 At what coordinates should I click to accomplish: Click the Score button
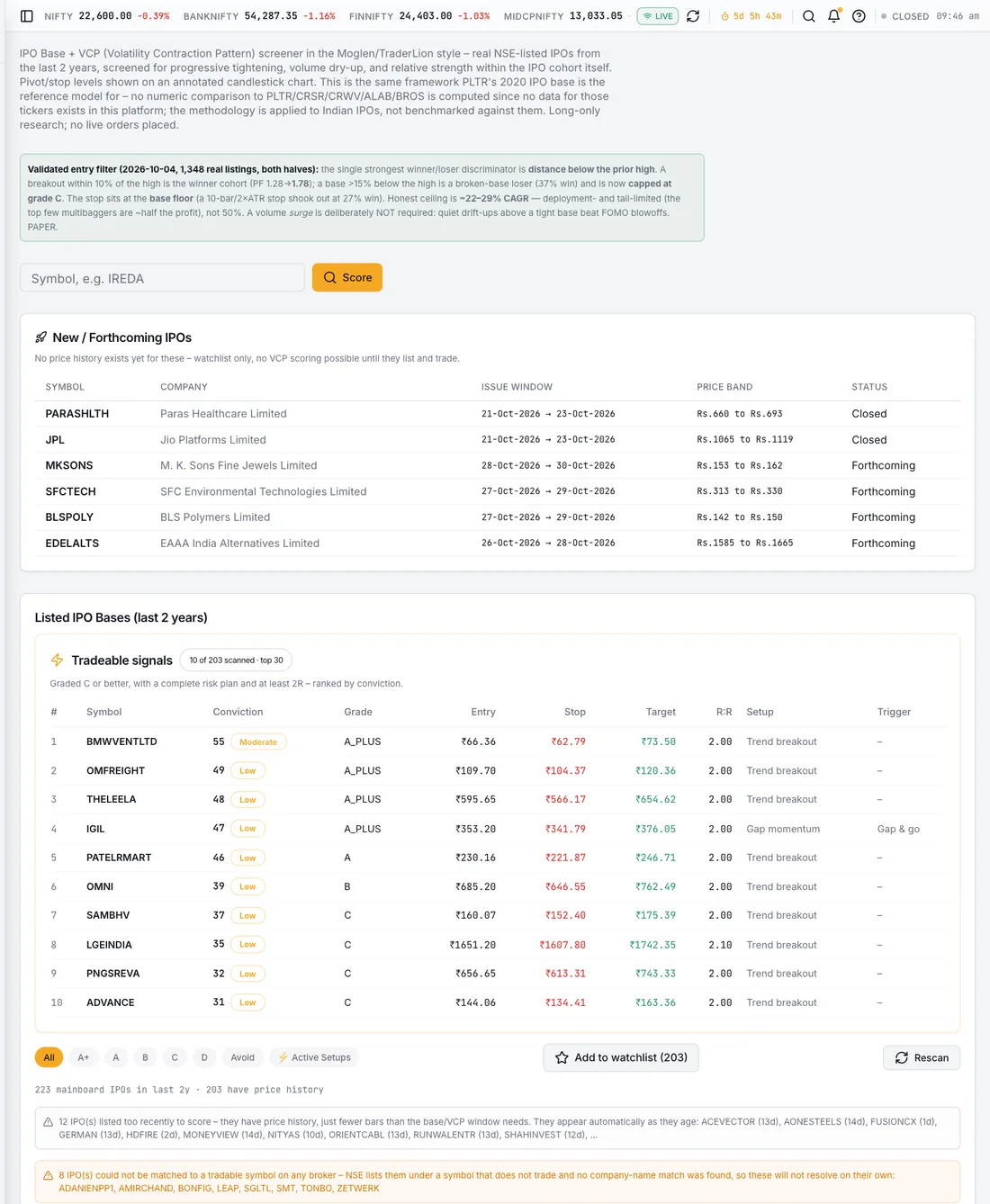(x=347, y=278)
